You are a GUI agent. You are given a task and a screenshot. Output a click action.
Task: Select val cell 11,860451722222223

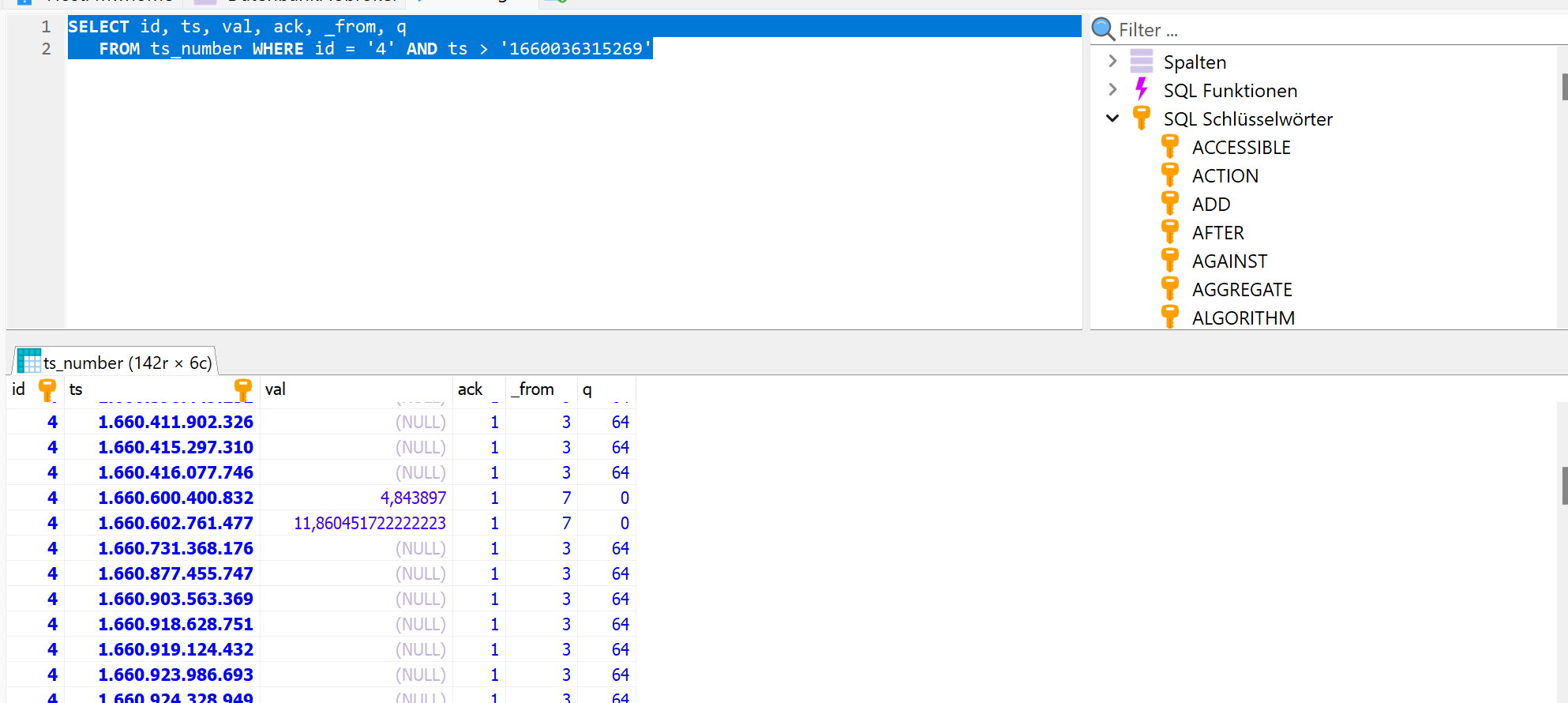(356, 523)
